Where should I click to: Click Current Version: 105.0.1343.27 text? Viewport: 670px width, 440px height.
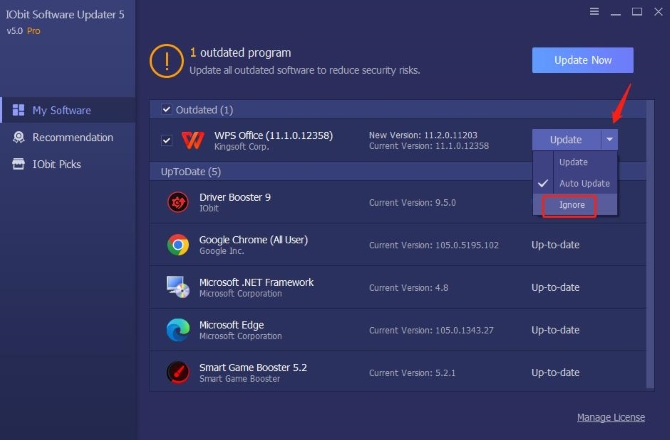click(x=431, y=330)
